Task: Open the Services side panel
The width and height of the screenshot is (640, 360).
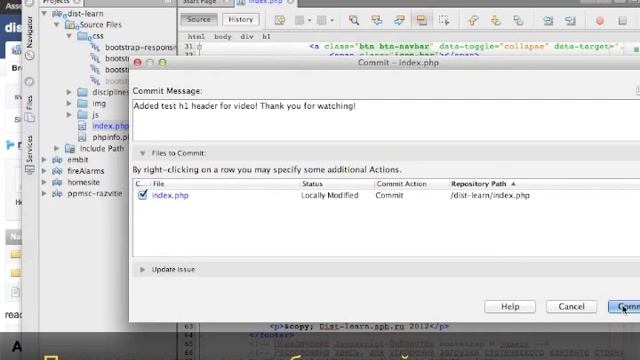Action: [x=29, y=155]
